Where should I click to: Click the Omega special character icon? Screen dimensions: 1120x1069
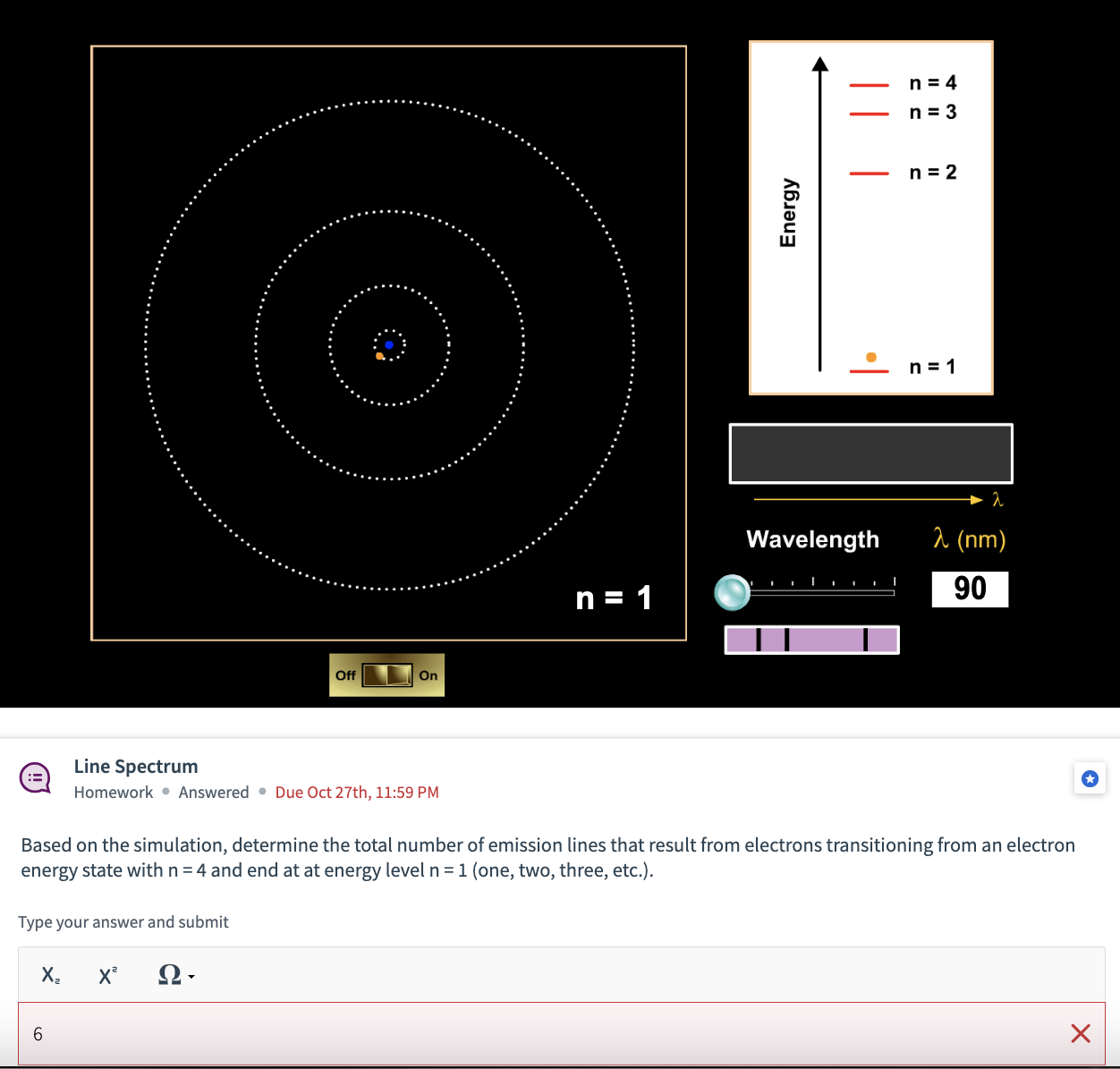168,975
